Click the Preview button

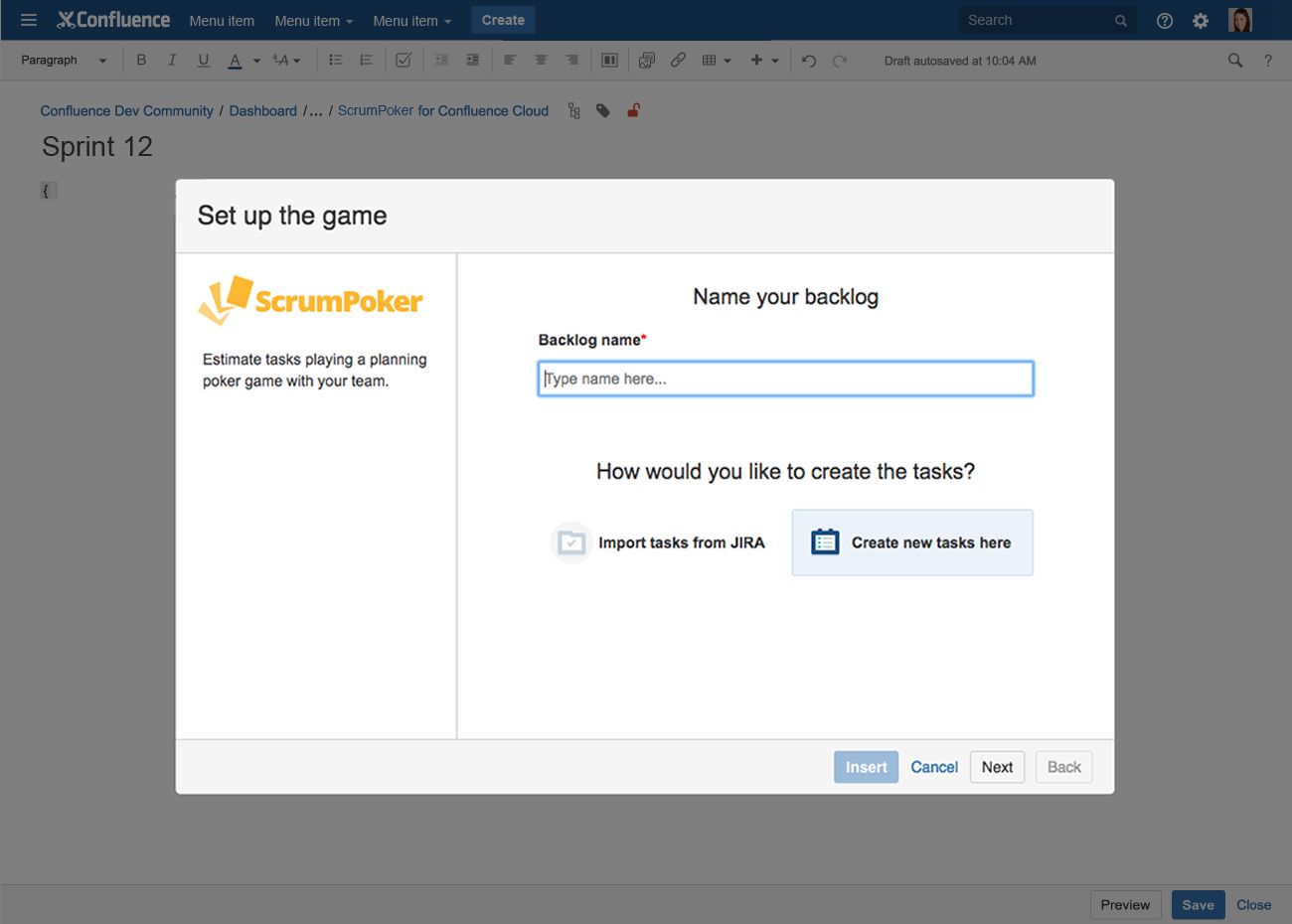tap(1125, 905)
